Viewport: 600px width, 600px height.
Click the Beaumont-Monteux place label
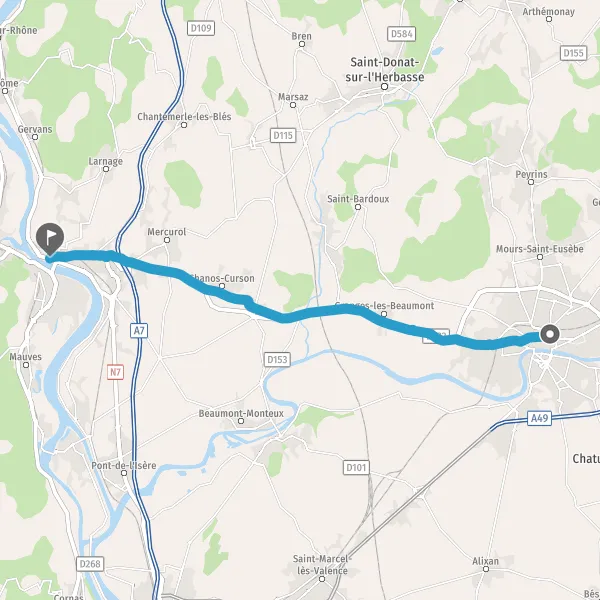pyautogui.click(x=241, y=413)
